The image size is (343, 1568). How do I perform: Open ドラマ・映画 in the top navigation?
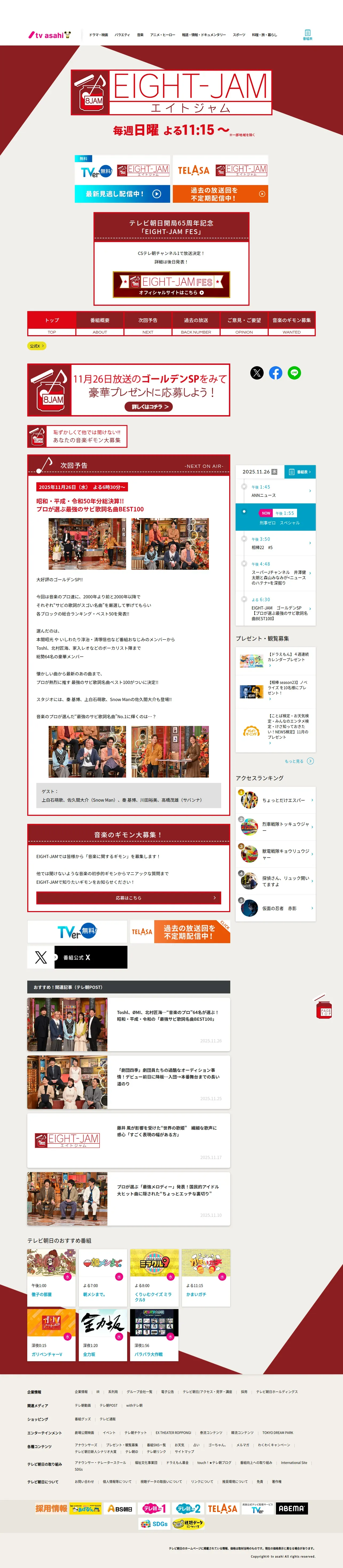(x=99, y=35)
